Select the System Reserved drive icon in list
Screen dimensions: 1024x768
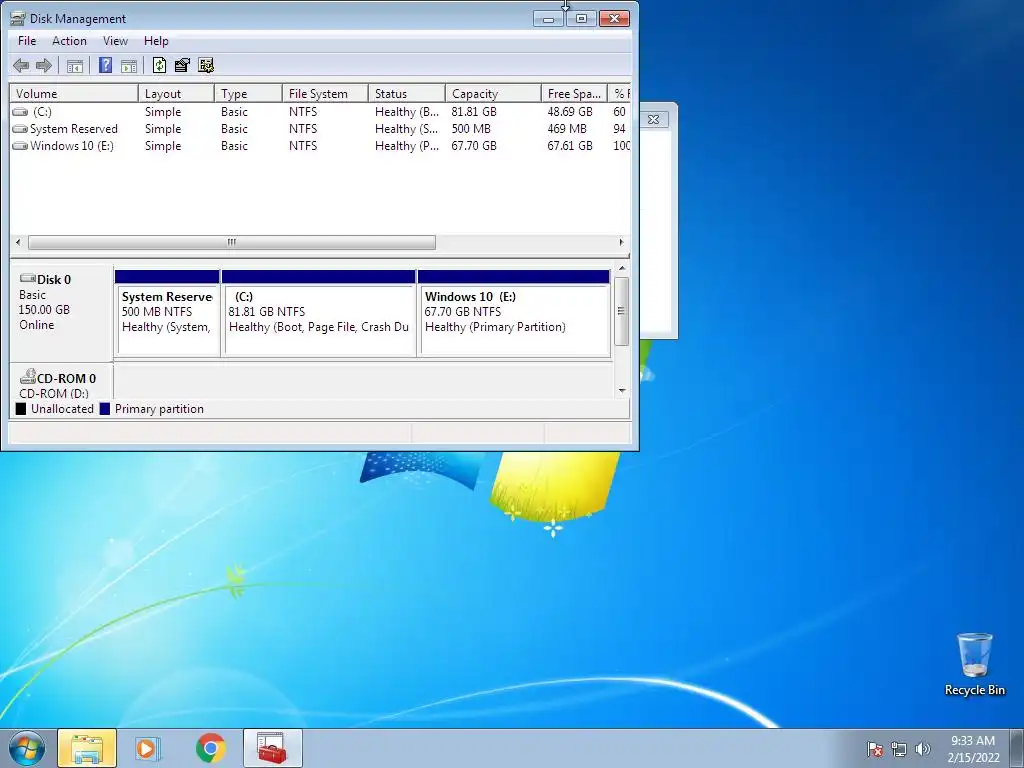click(20, 129)
